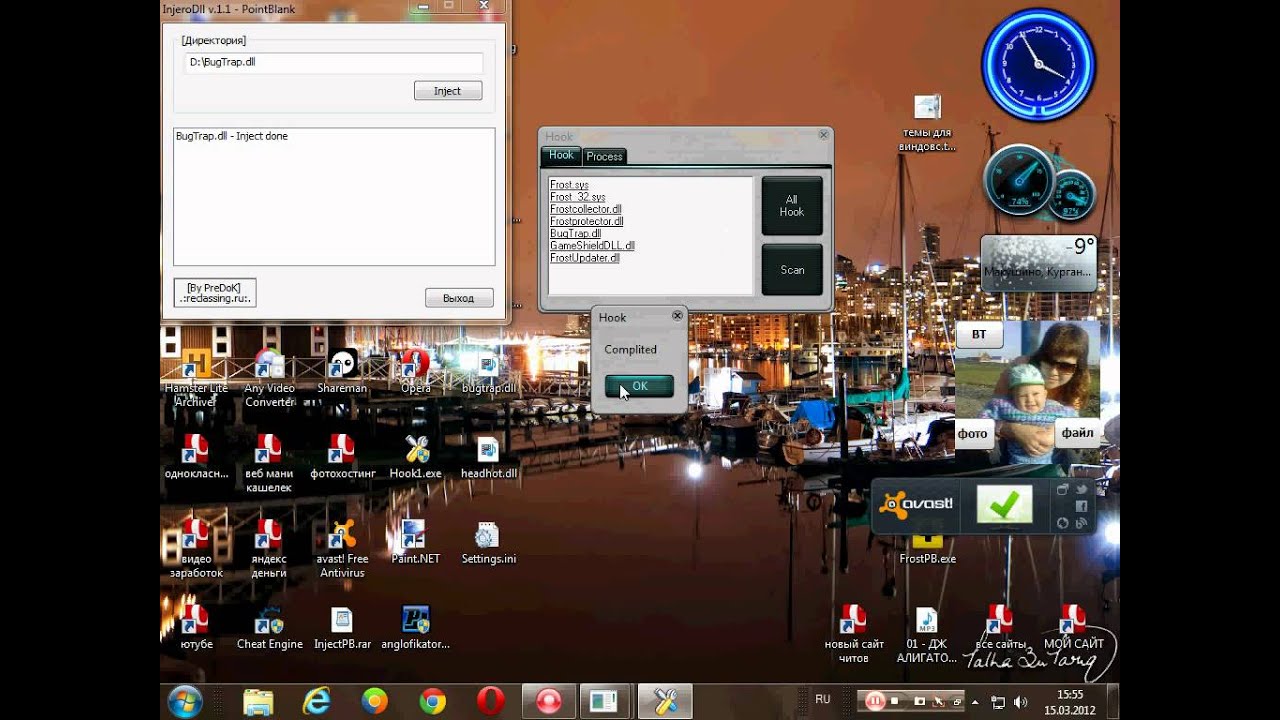The width and height of the screenshot is (1280, 720).
Task: Click the update icon in avast gadget
Action: [x=1062, y=523]
